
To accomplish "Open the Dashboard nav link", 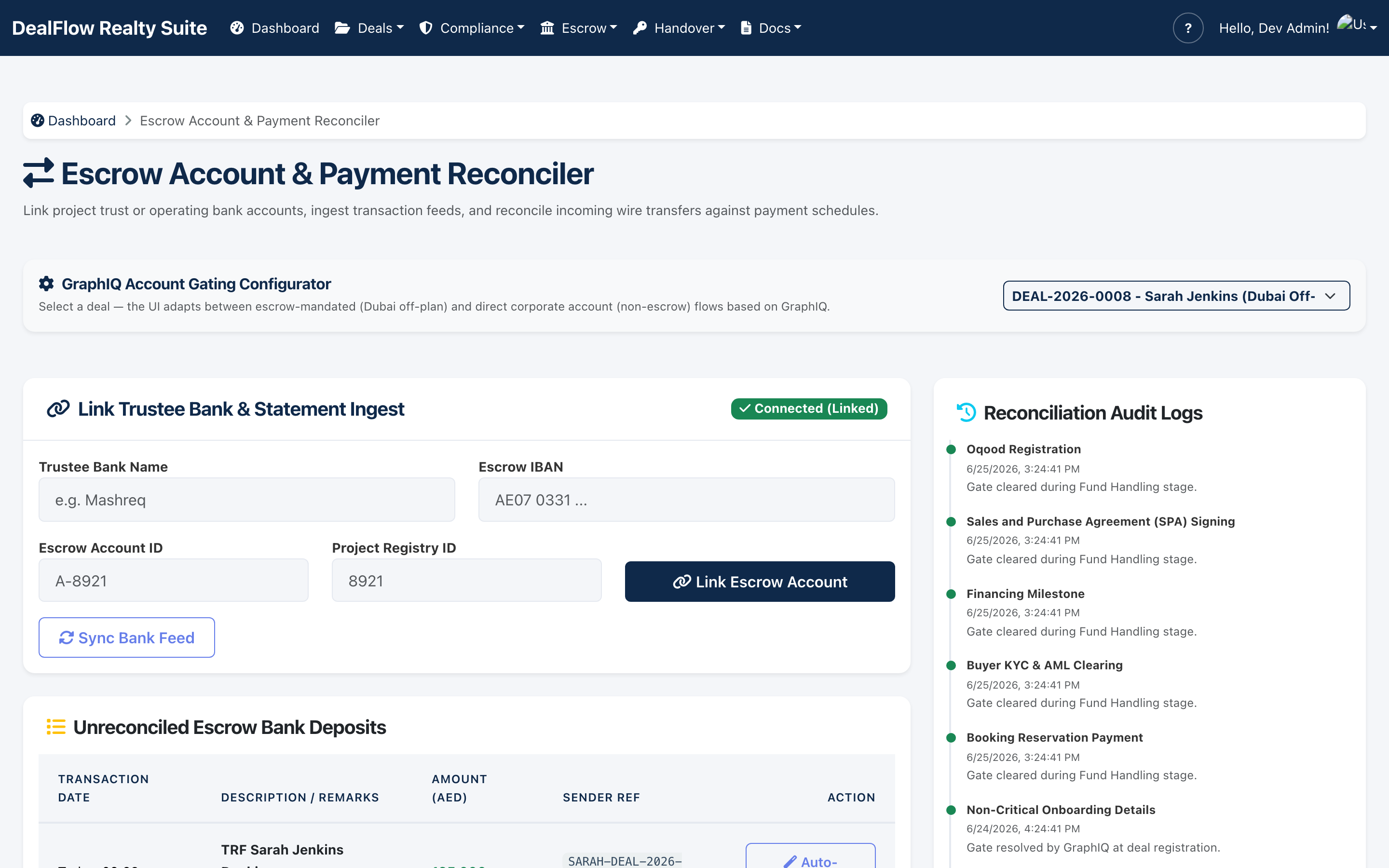I will [x=274, y=27].
